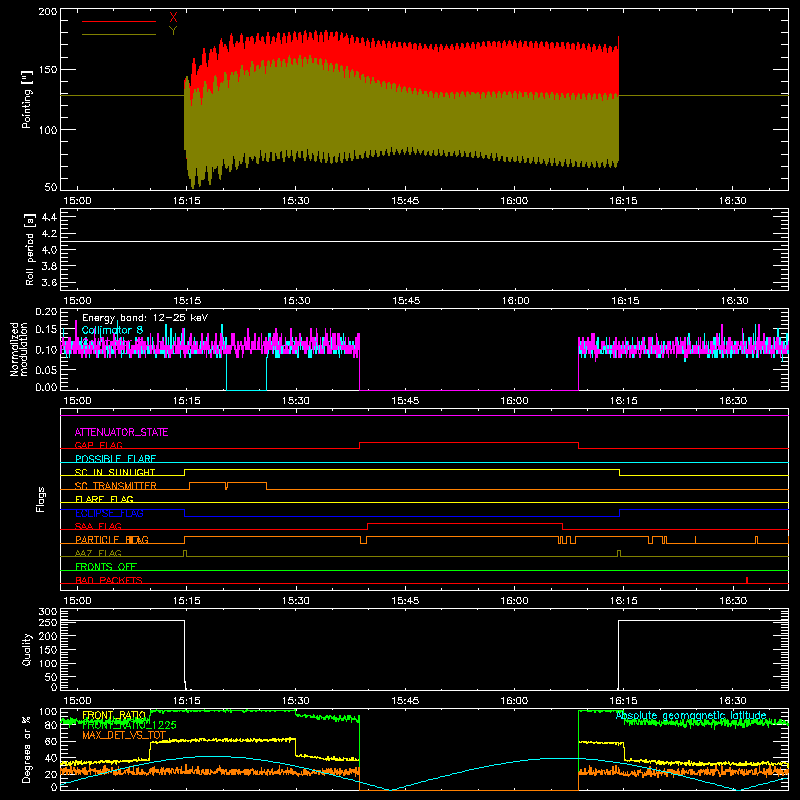Click the yellow FLARE_FLAG label
The width and height of the screenshot is (800, 800).
pos(104,498)
